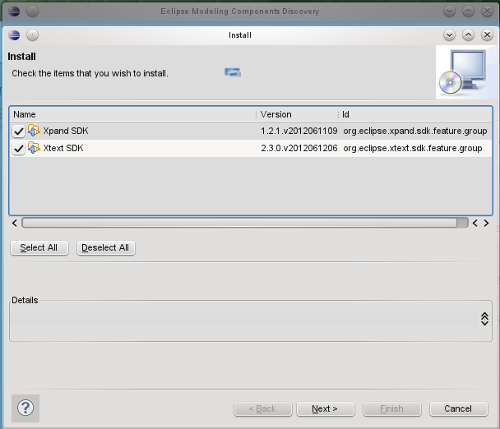Select the Xtext SDK row name
Viewport: 500px width, 429px height.
(63, 148)
